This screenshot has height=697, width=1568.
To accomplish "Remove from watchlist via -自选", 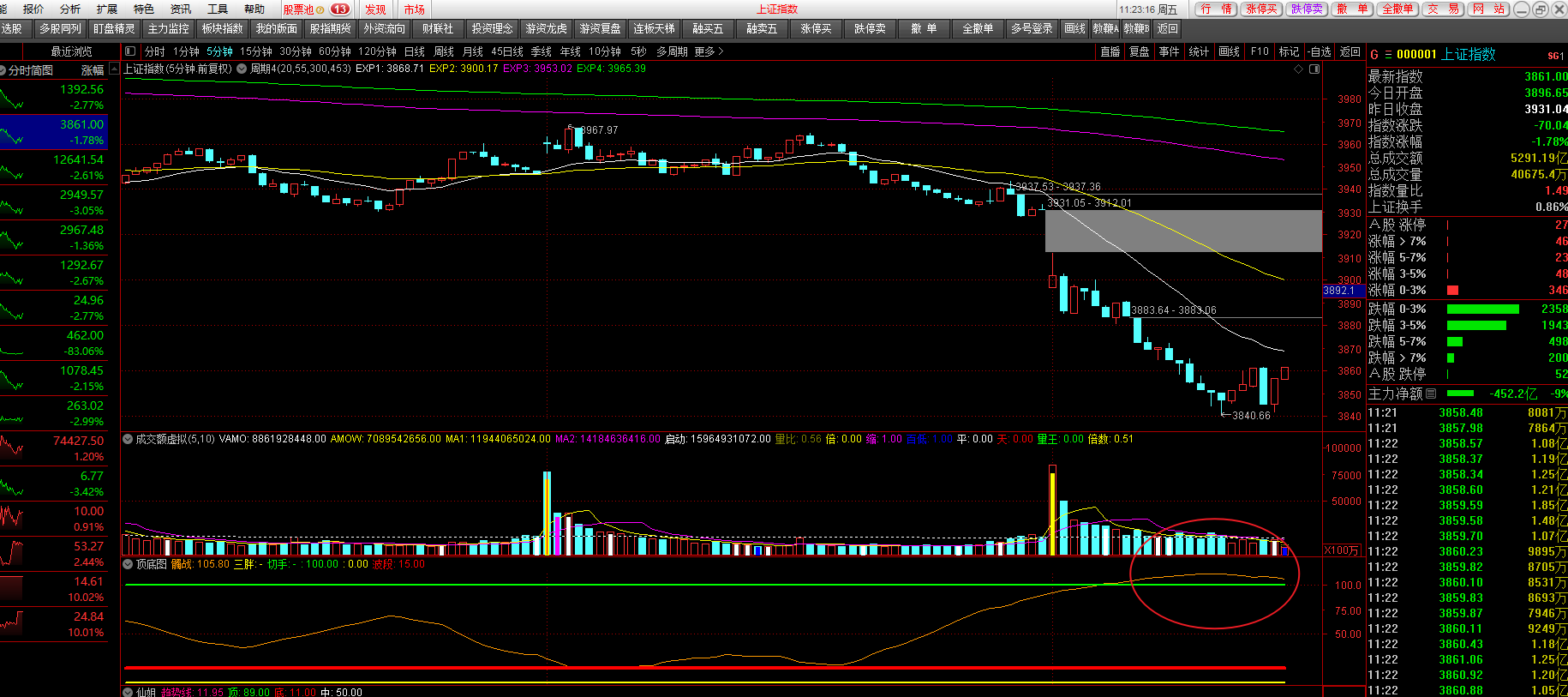I will [1320, 51].
